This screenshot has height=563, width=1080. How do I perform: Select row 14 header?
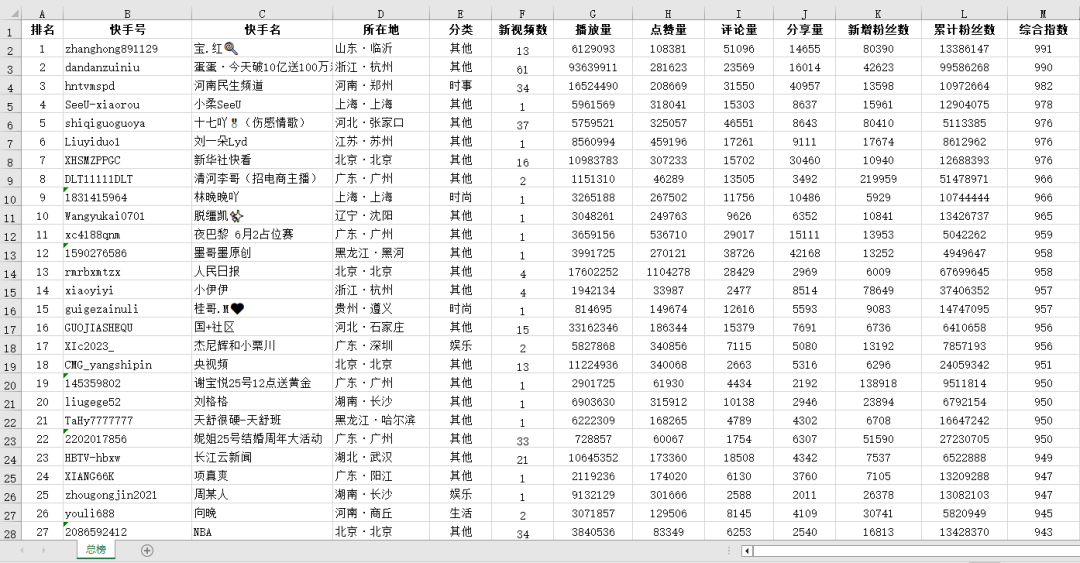point(10,272)
